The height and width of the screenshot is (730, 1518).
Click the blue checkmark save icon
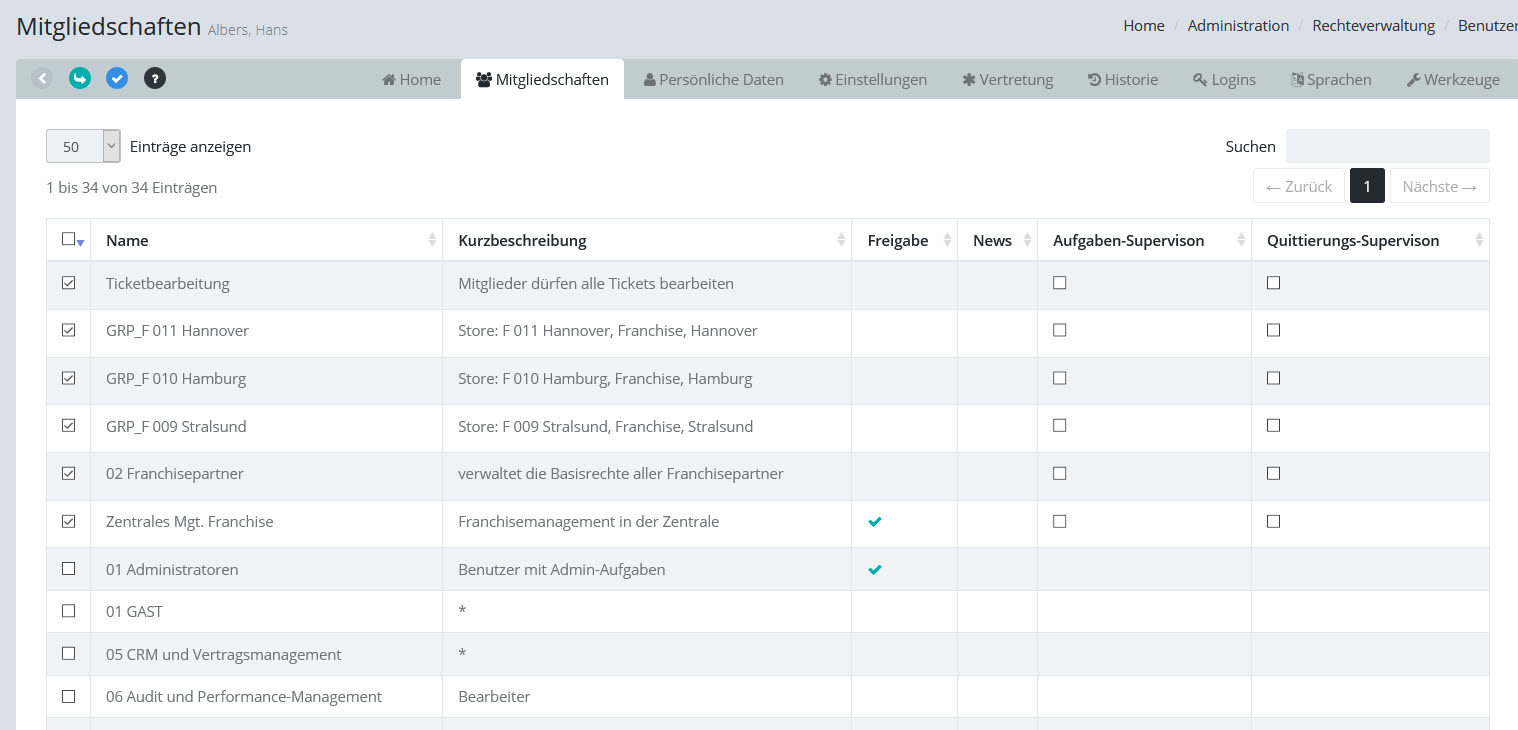pyautogui.click(x=117, y=78)
